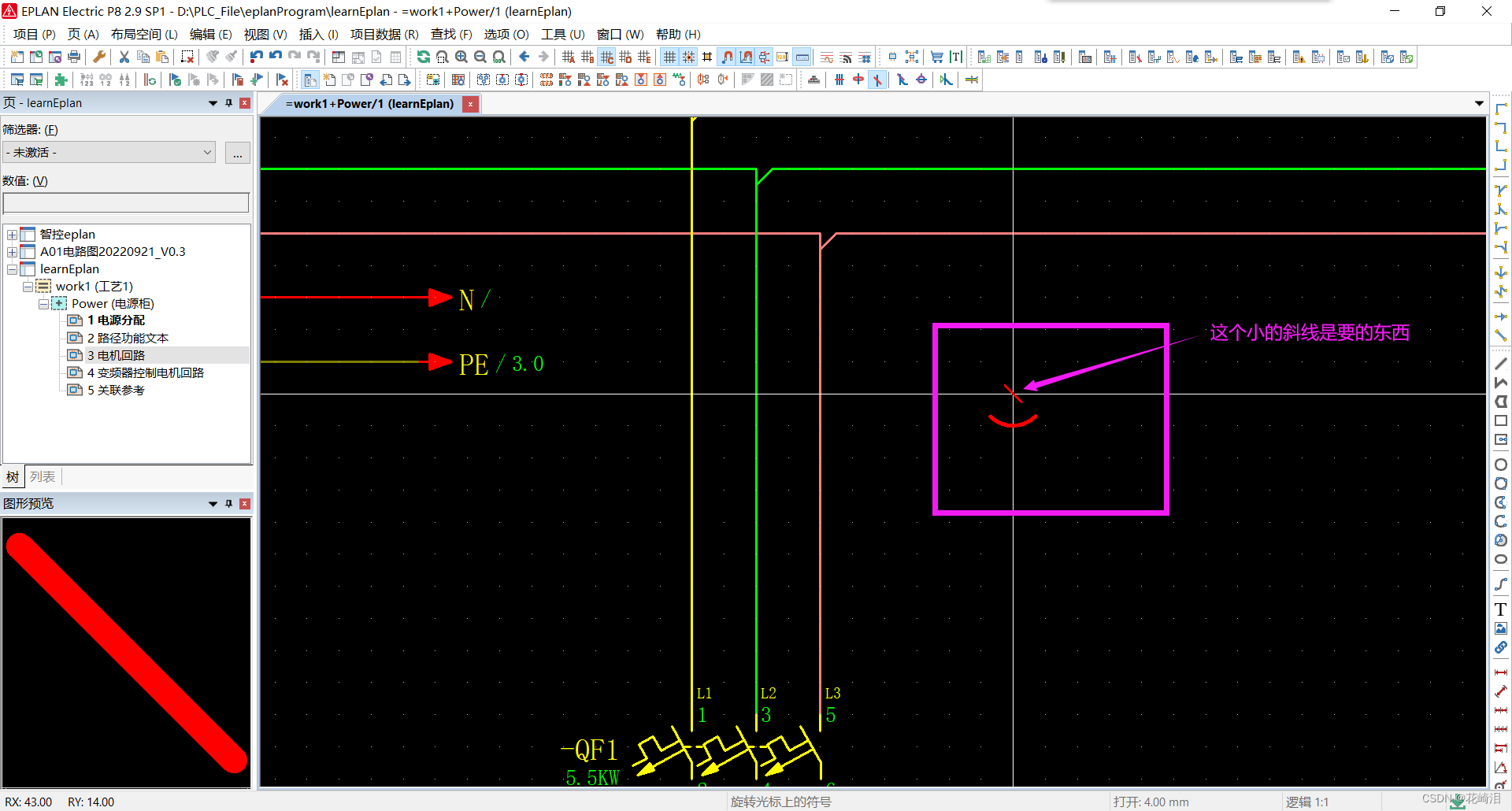Select the Spline curve tool on right toolbar
Image resolution: width=1512 pixels, height=811 pixels.
point(1501,584)
